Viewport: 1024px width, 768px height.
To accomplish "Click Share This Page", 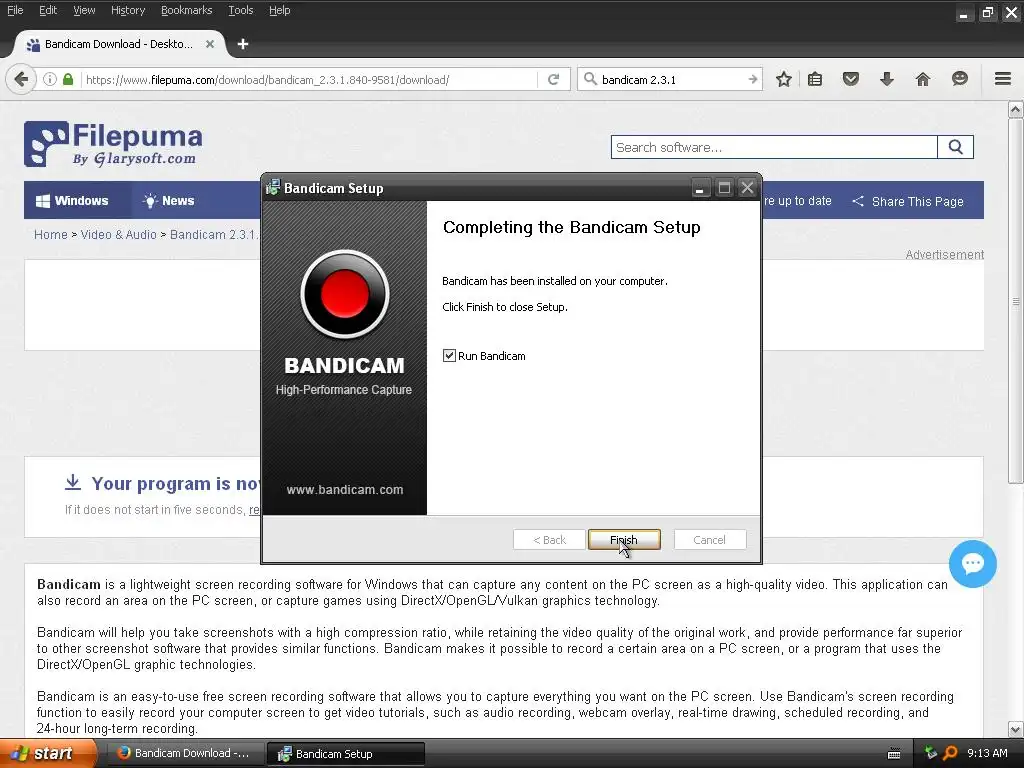I will [908, 201].
